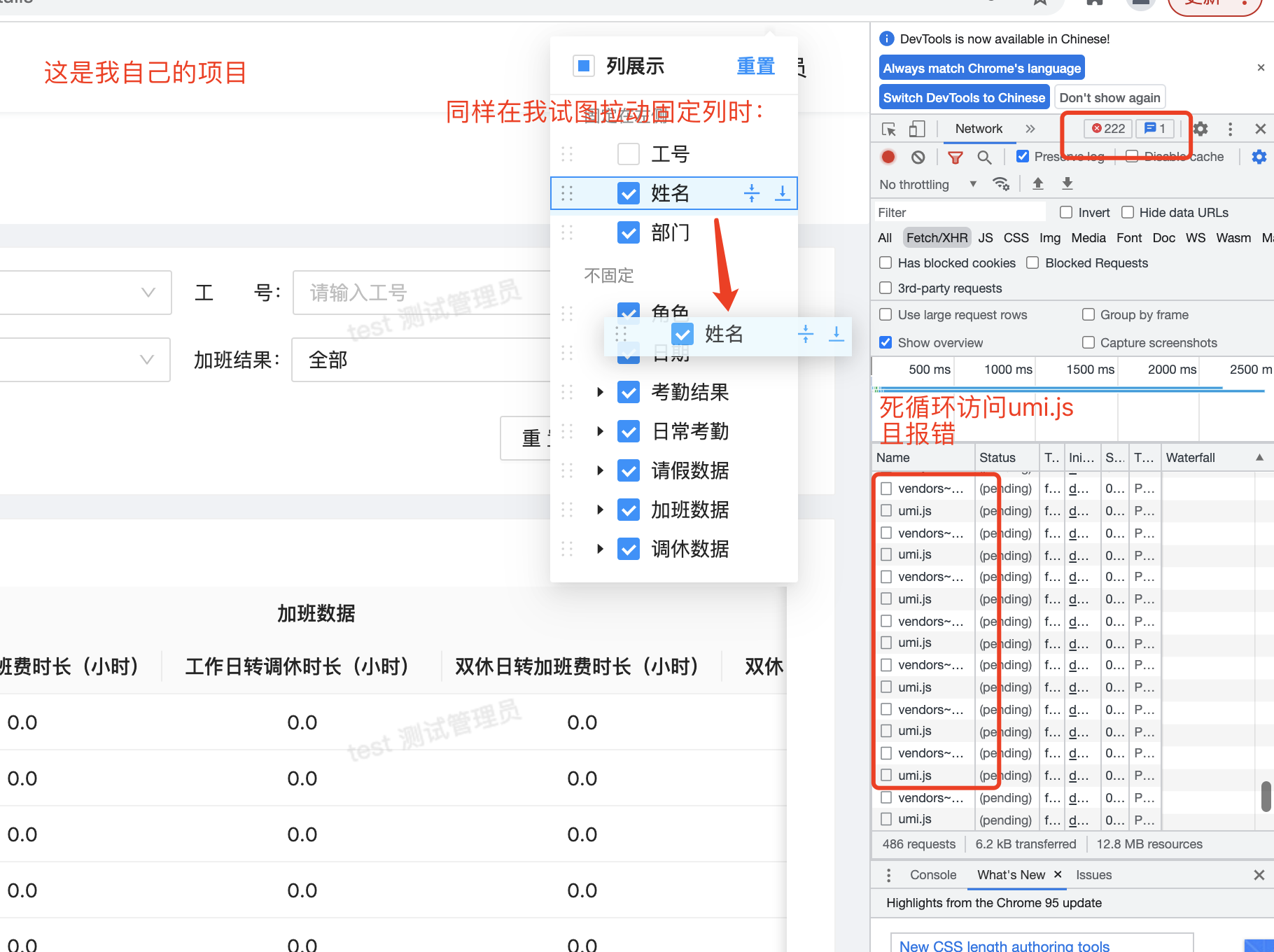Screen dimensions: 1274x952
Task: Toggle the device toolbar icon
Action: click(x=917, y=129)
